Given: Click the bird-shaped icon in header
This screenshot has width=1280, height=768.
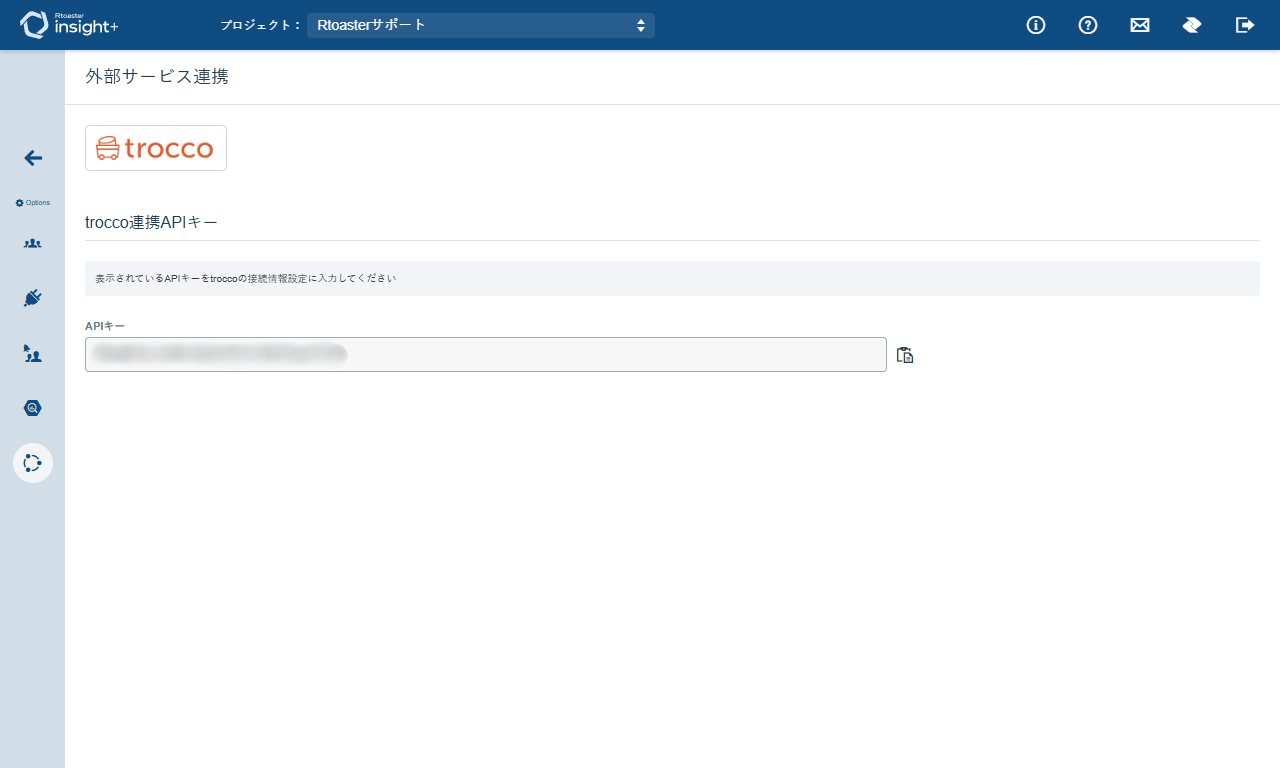Looking at the screenshot, I should (1192, 25).
